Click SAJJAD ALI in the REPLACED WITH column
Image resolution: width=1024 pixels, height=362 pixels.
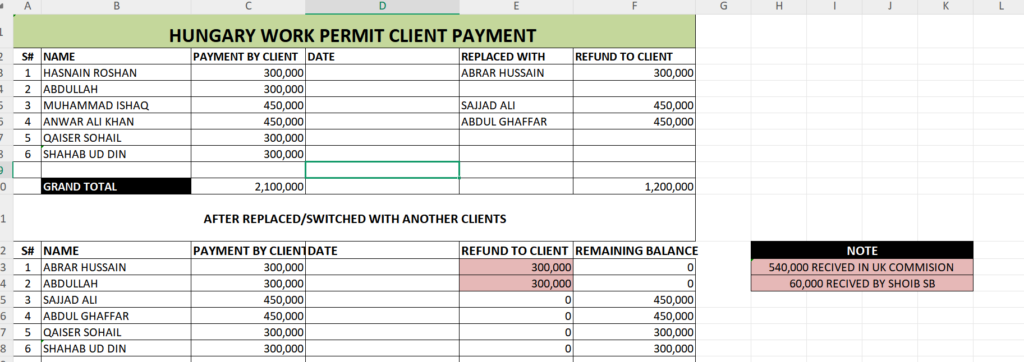516,105
